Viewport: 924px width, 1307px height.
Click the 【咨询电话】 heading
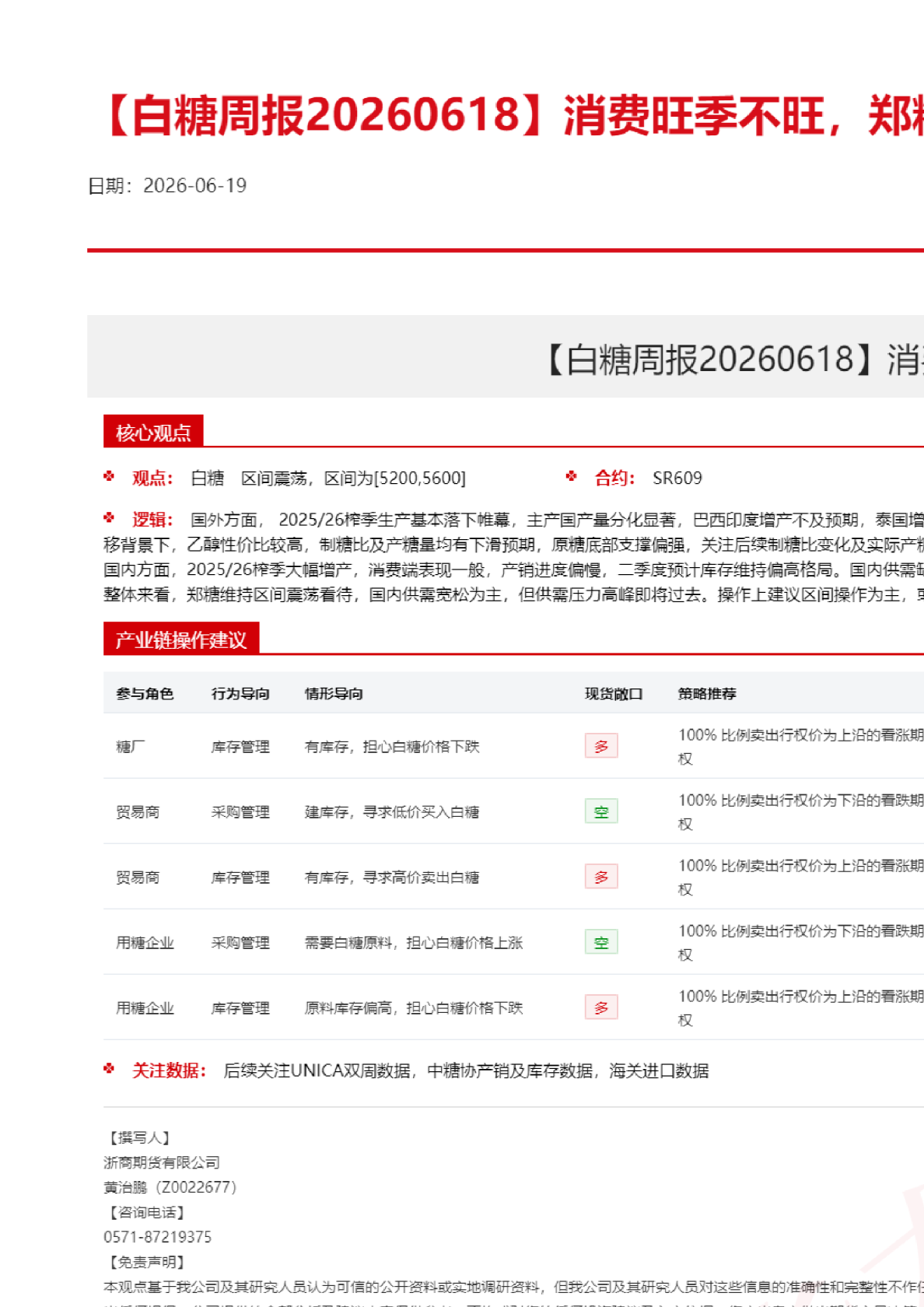(x=147, y=1212)
